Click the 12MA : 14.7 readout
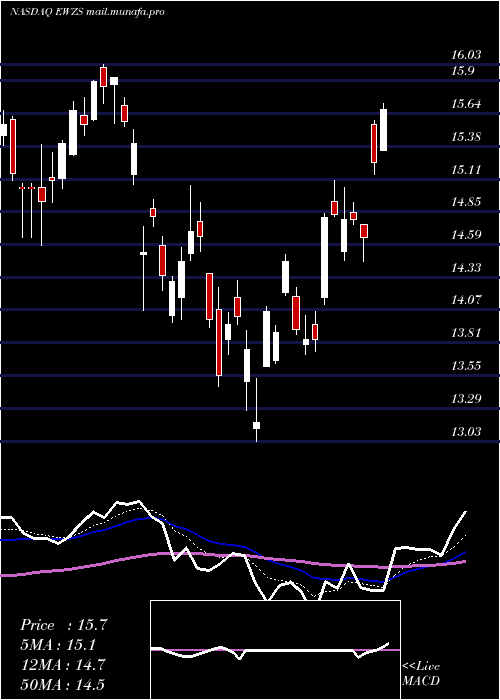The height and width of the screenshot is (700, 500). [63, 665]
